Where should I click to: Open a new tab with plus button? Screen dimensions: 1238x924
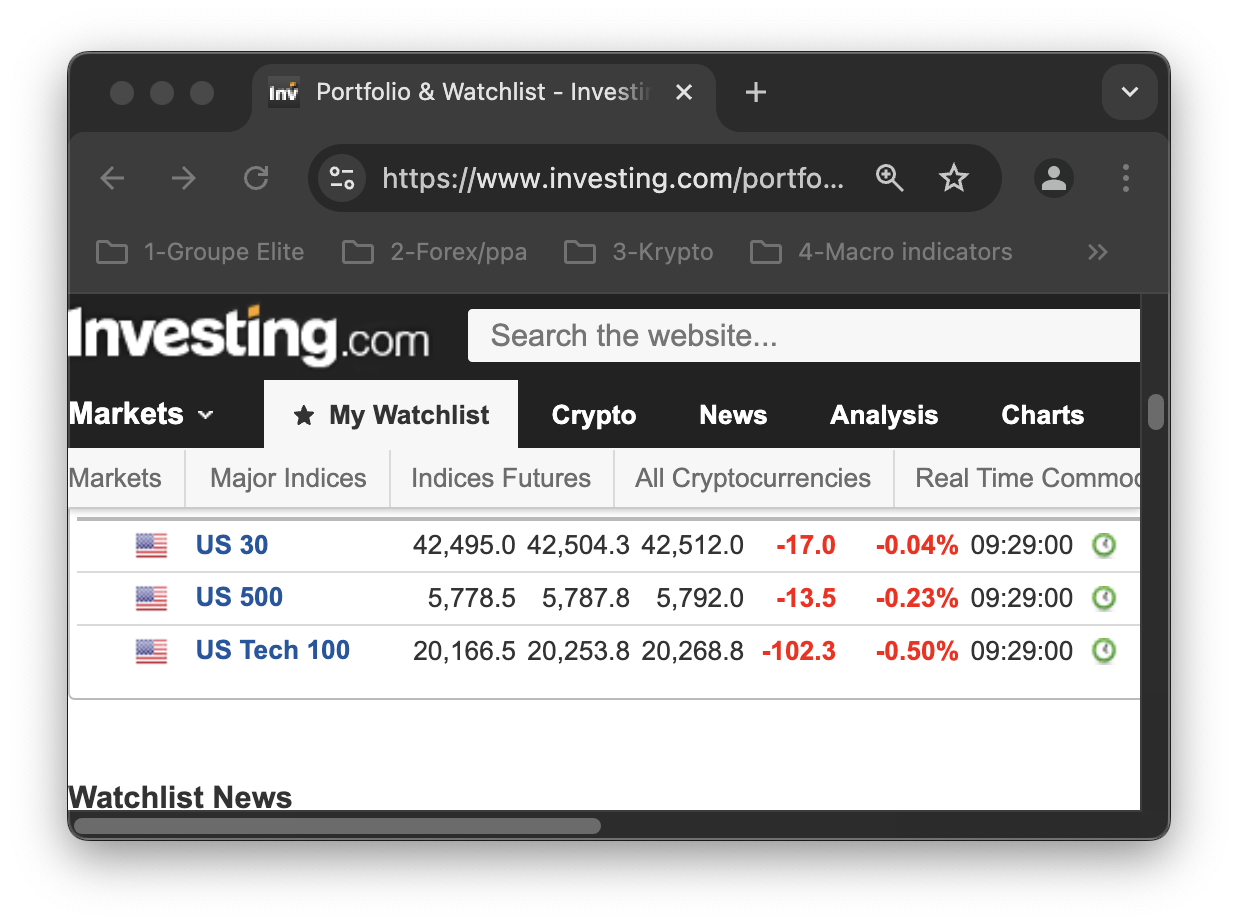pyautogui.click(x=756, y=93)
